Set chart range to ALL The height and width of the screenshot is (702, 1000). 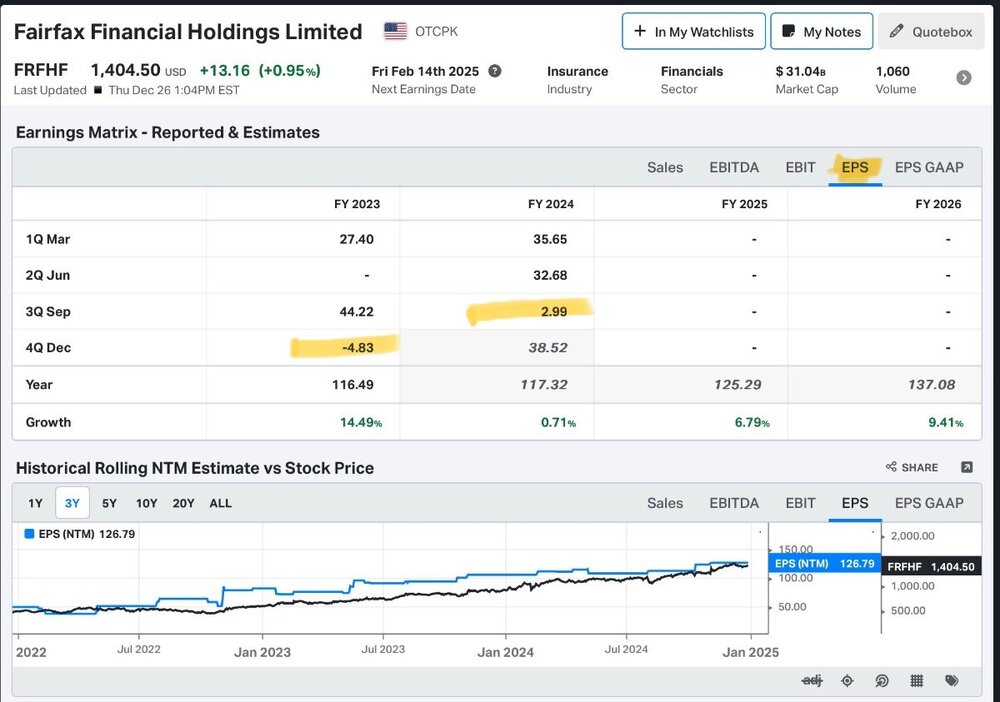(221, 503)
